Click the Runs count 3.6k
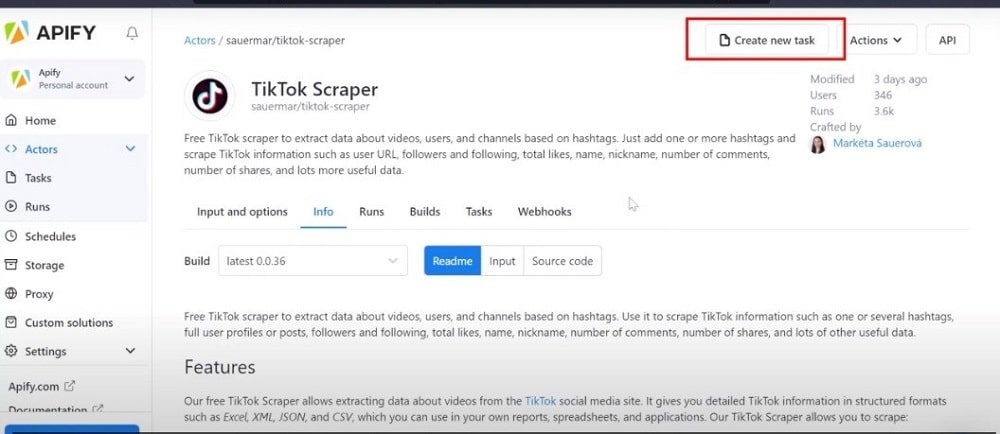Viewport: 1000px width, 434px height. (x=883, y=112)
